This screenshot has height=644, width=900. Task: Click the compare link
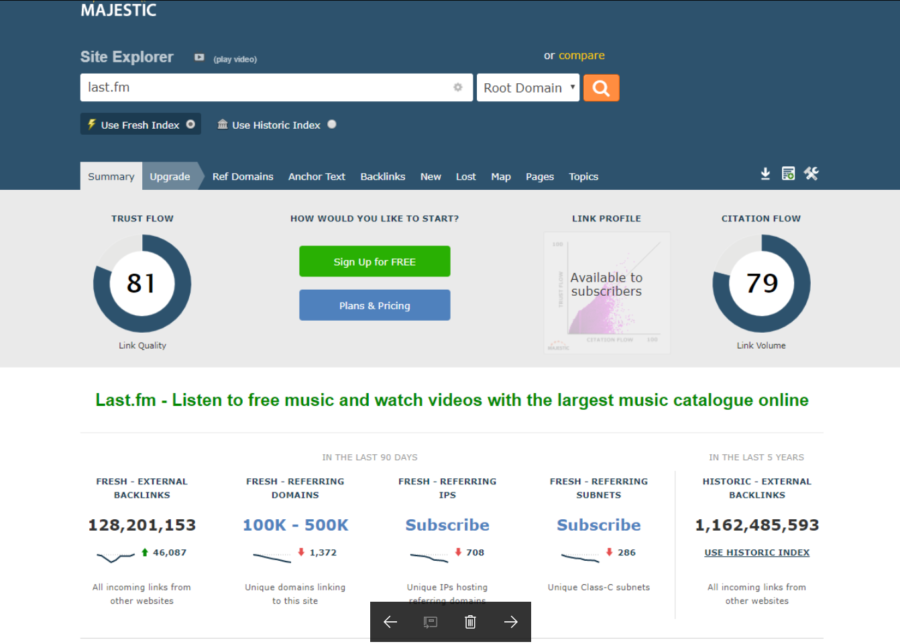point(581,56)
